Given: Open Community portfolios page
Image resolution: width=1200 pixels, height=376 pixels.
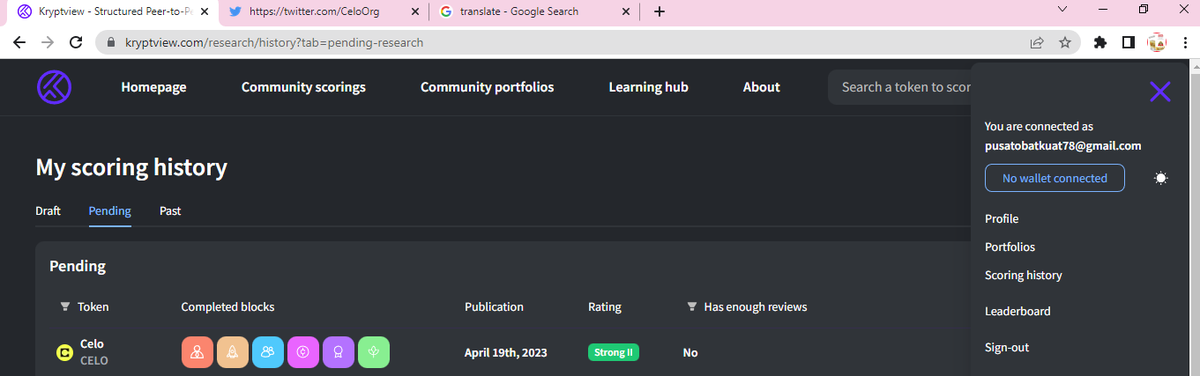Looking at the screenshot, I should pos(487,87).
